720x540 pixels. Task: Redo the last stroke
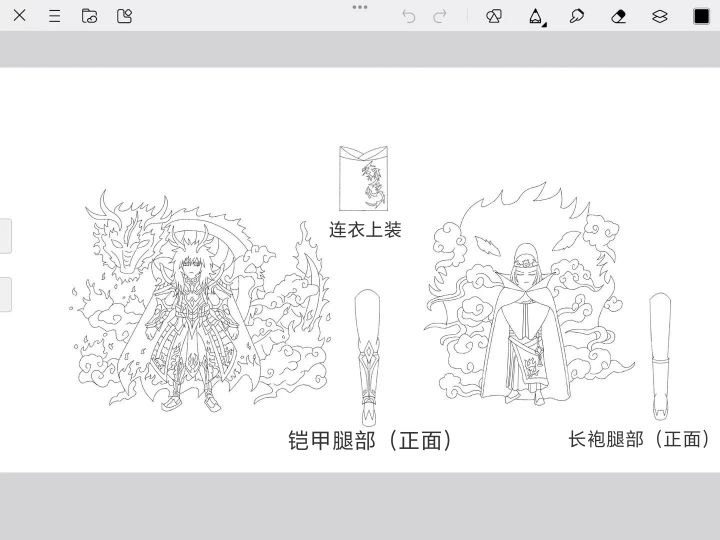click(x=440, y=17)
